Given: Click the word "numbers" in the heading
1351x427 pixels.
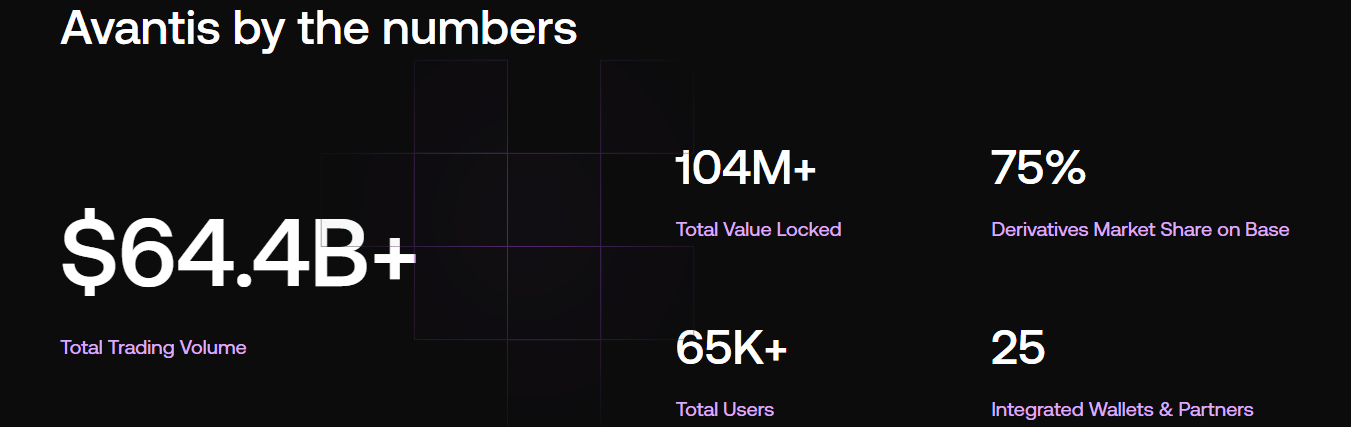Looking at the screenshot, I should [479, 28].
